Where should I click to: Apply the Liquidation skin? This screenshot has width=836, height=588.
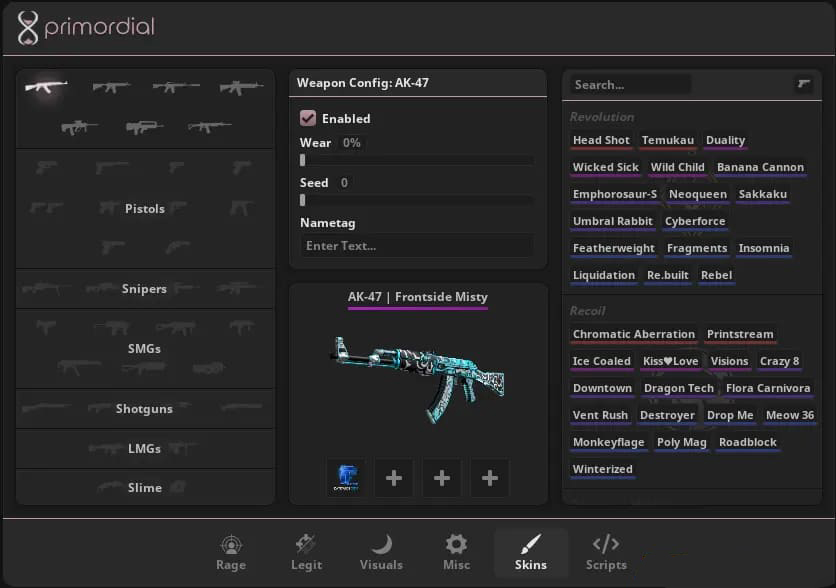point(604,276)
